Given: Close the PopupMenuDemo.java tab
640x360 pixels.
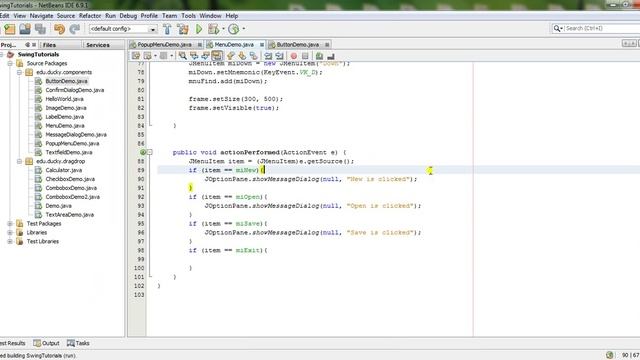Looking at the screenshot, I should (200, 44).
